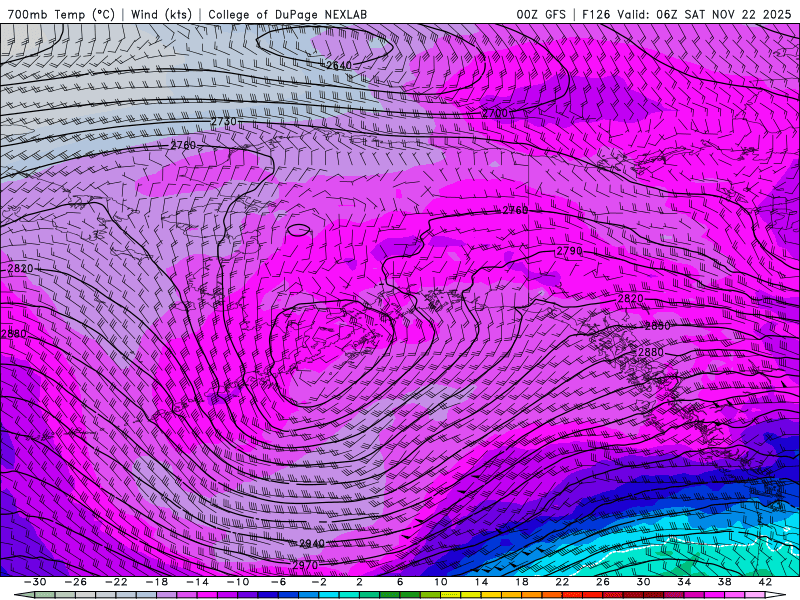Click the 2880 contour label at left edge
The image size is (800, 600).
pyautogui.click(x=14, y=334)
